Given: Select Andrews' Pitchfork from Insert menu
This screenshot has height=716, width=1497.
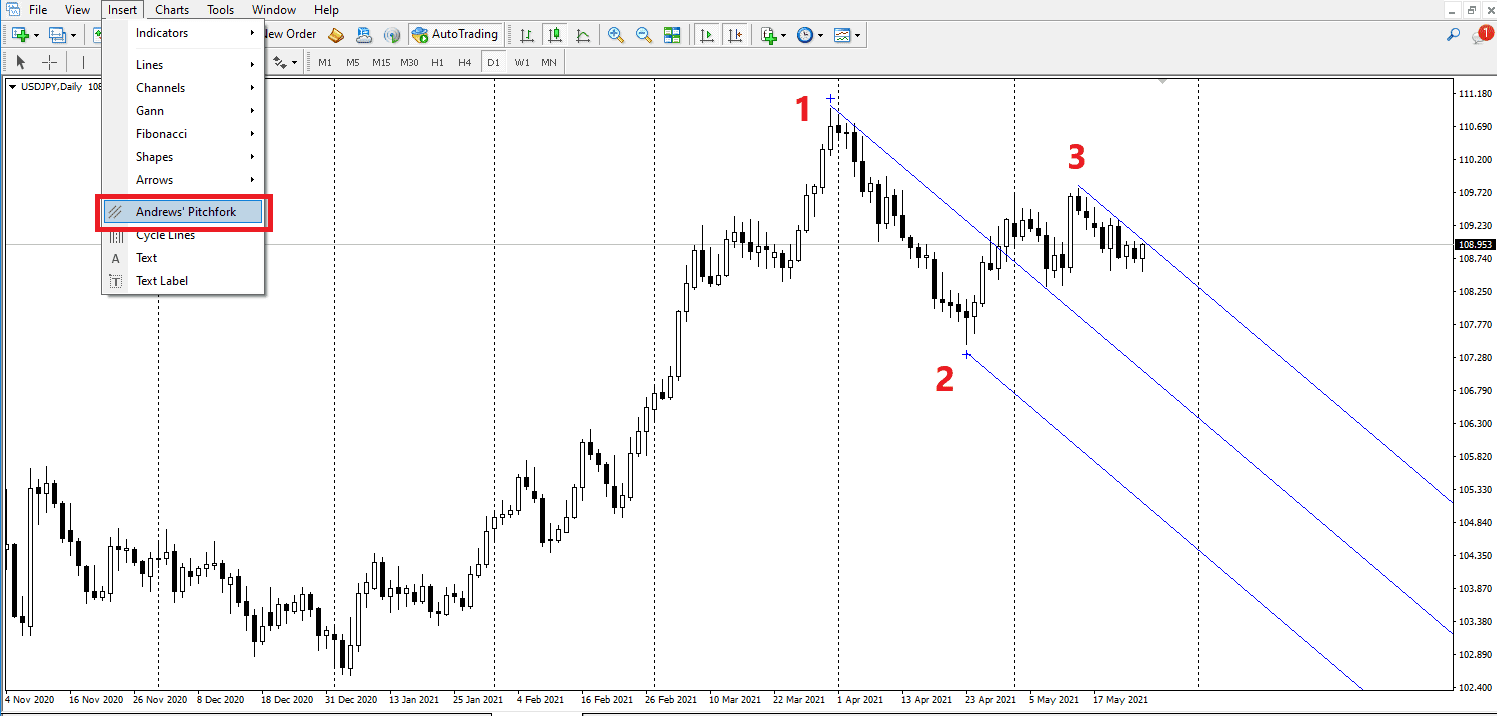Looking at the screenshot, I should tap(183, 212).
